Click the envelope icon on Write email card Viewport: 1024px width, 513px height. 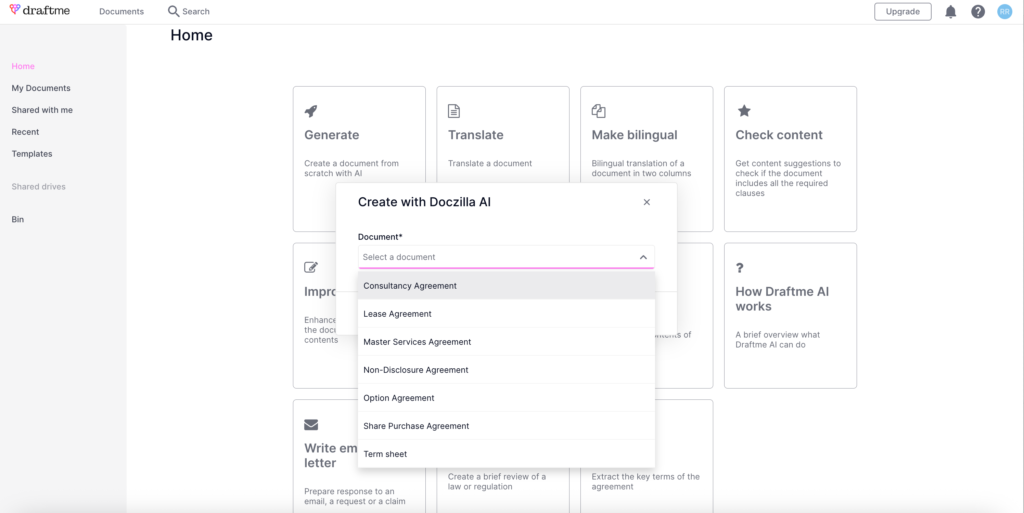click(x=311, y=423)
